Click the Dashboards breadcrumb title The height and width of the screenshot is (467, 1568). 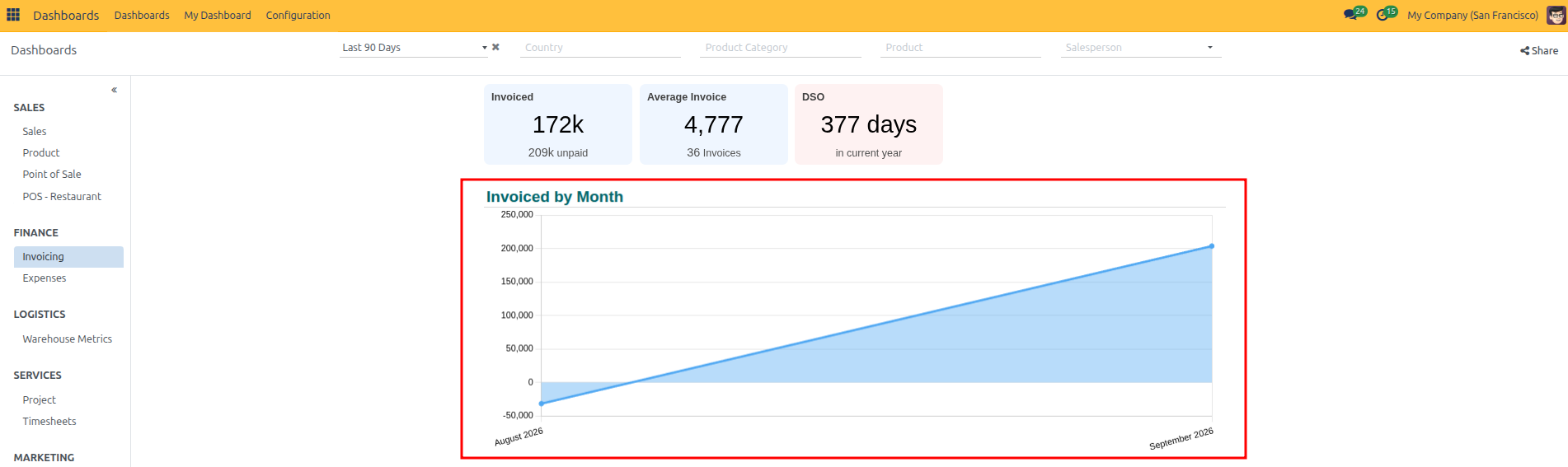click(44, 50)
